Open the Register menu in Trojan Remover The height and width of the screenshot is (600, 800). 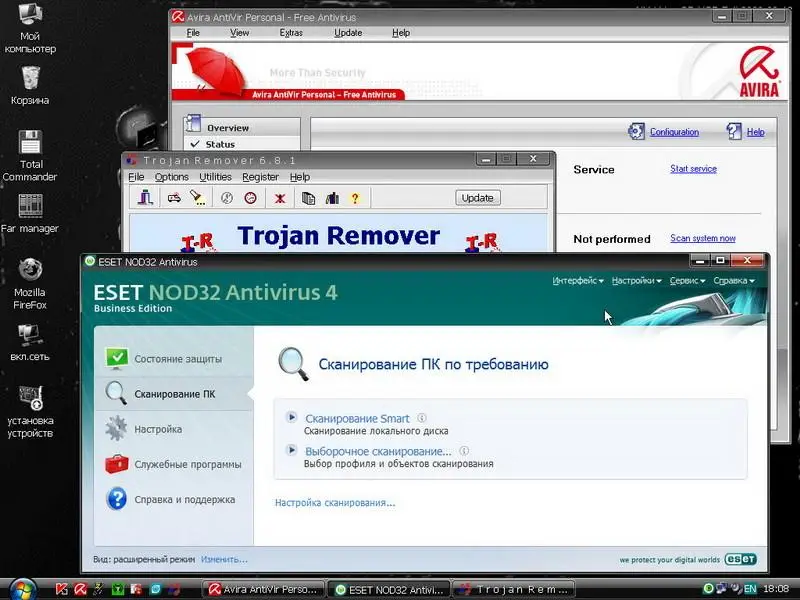point(260,177)
